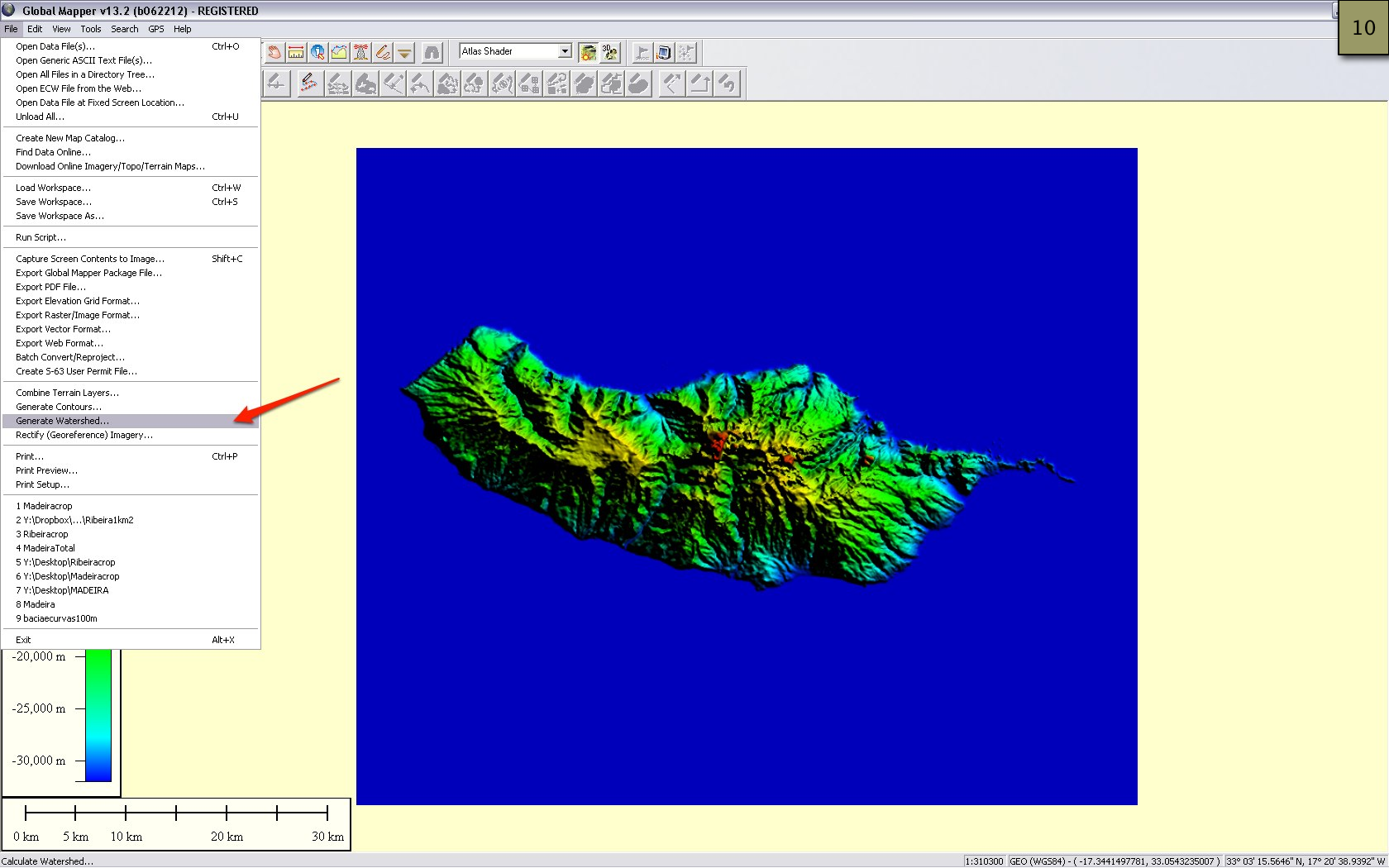Viewport: 1389px width, 868px height.
Task: Open recent file 9 baciaecurvas100m
Action: (x=131, y=618)
